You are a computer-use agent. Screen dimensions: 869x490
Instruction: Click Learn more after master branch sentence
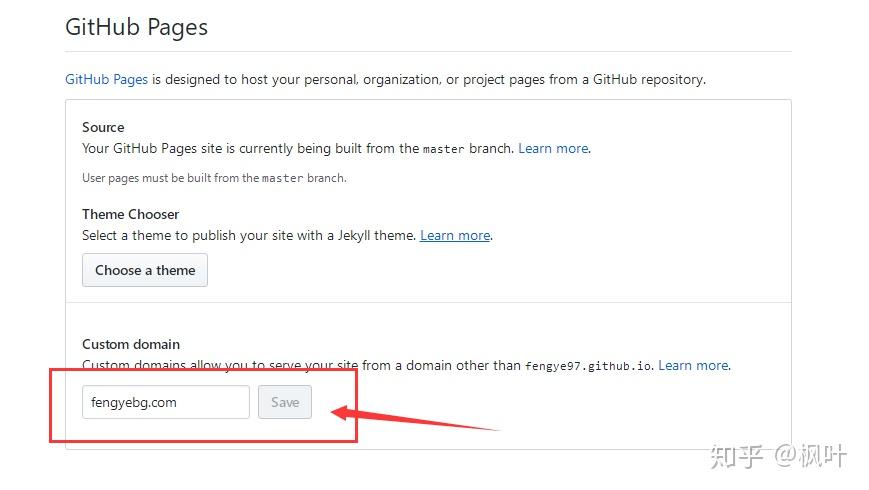(553, 148)
